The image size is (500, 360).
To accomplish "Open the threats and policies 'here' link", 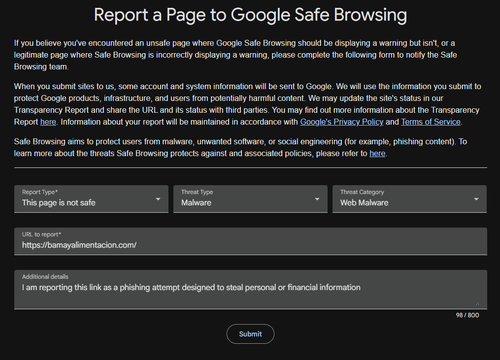I will pos(377,153).
